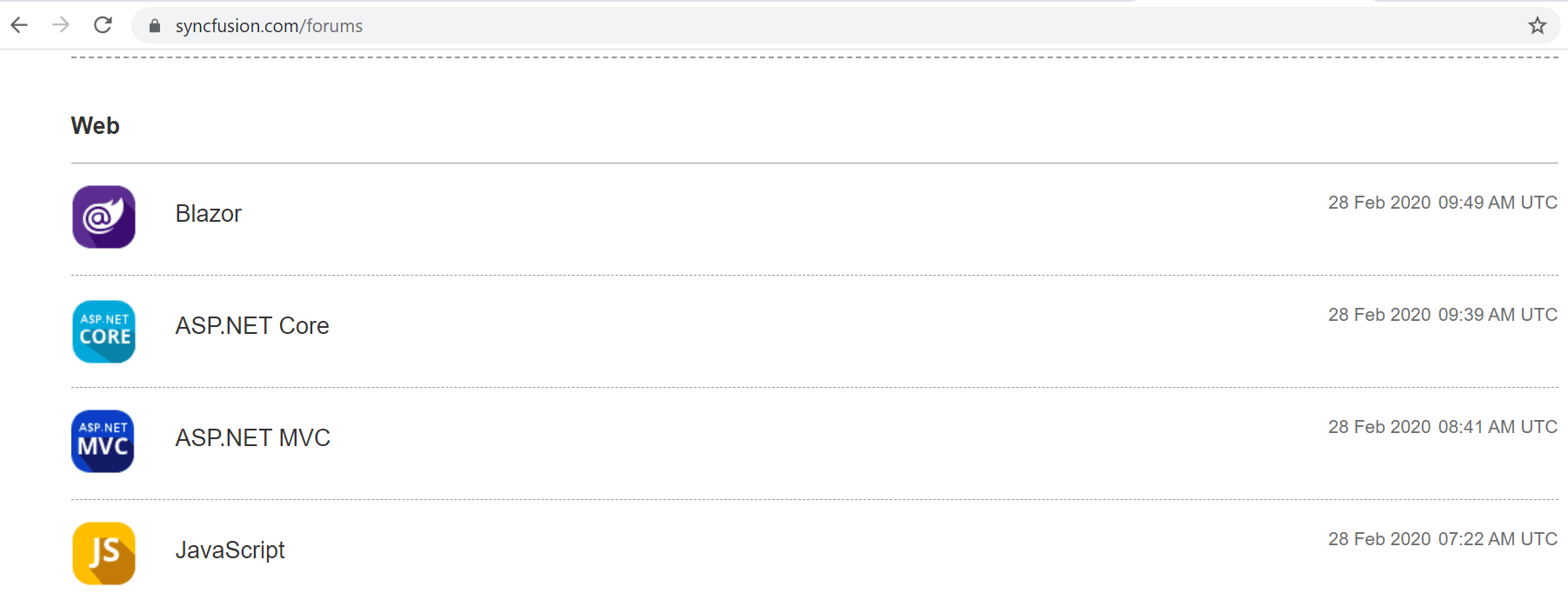Click the ASP.NET Core forum icon
This screenshot has height=600, width=1568.
(103, 331)
